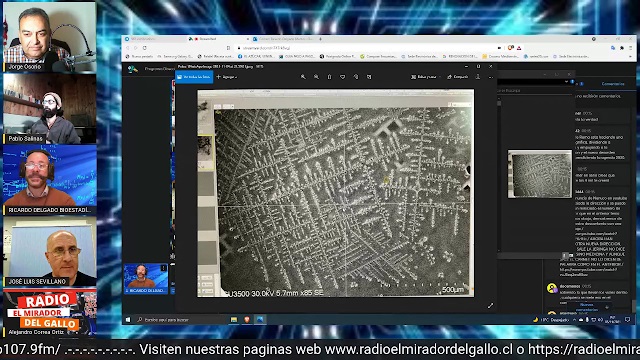This screenshot has height=360, width=640.
Task: Click the zoom in magnifier in Photos toolbar
Action: pos(303,77)
